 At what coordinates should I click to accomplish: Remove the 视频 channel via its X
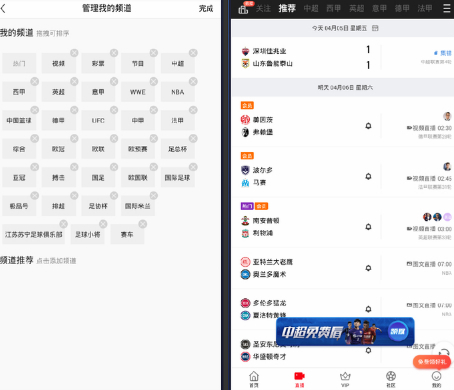(x=74, y=53)
